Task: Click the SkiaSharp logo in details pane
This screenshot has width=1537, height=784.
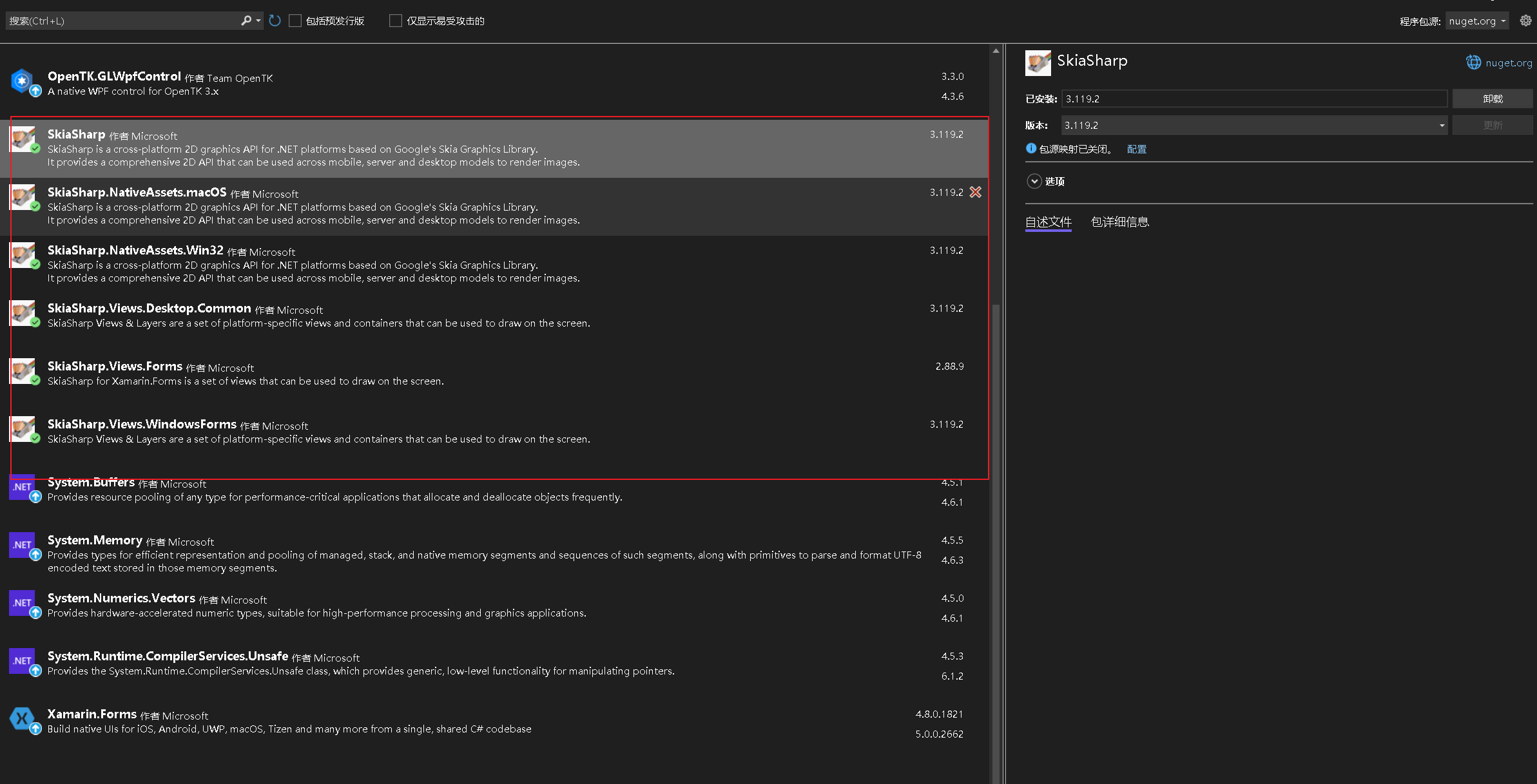Action: pyautogui.click(x=1038, y=63)
